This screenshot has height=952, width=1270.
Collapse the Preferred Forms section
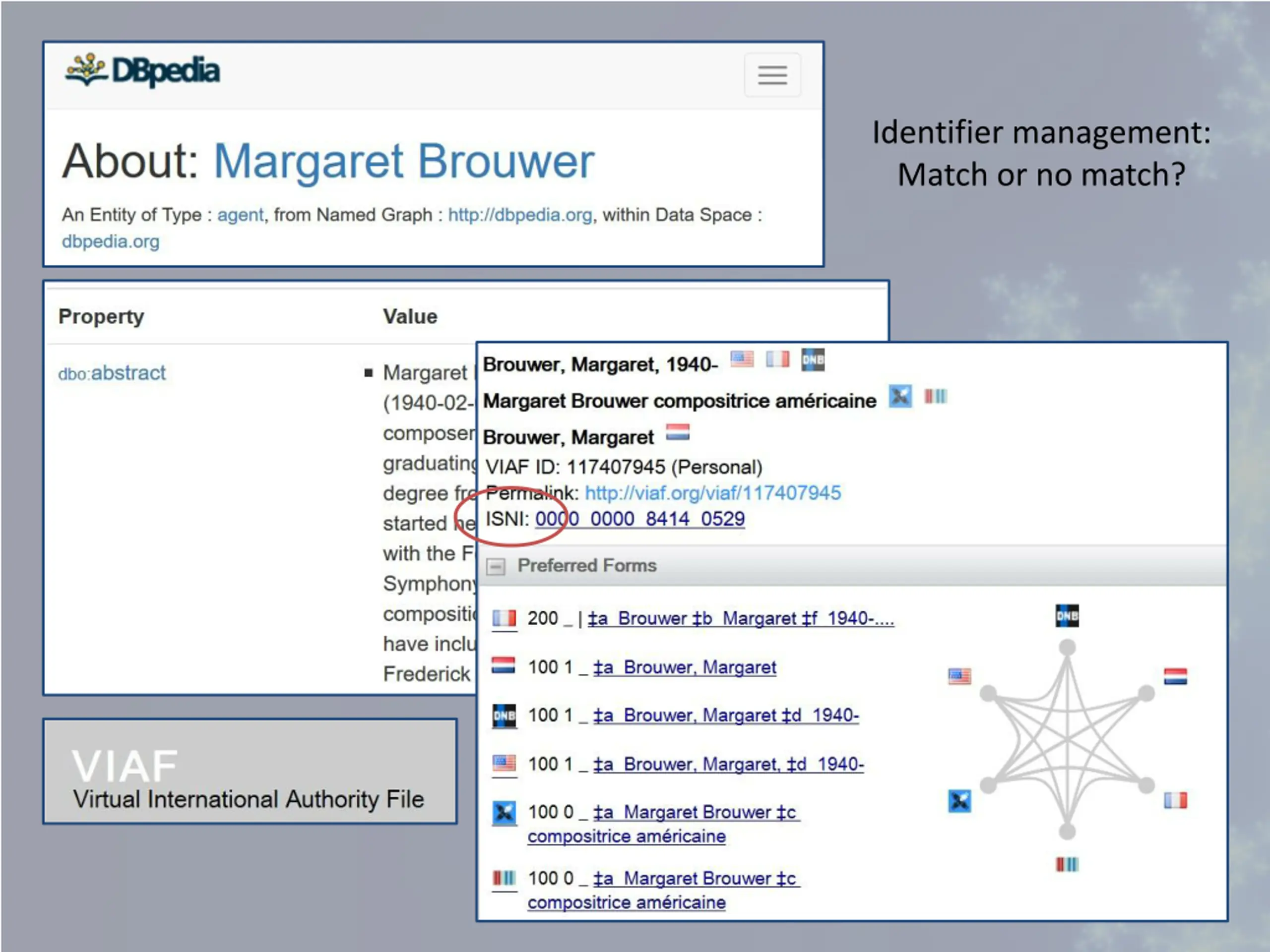496,567
